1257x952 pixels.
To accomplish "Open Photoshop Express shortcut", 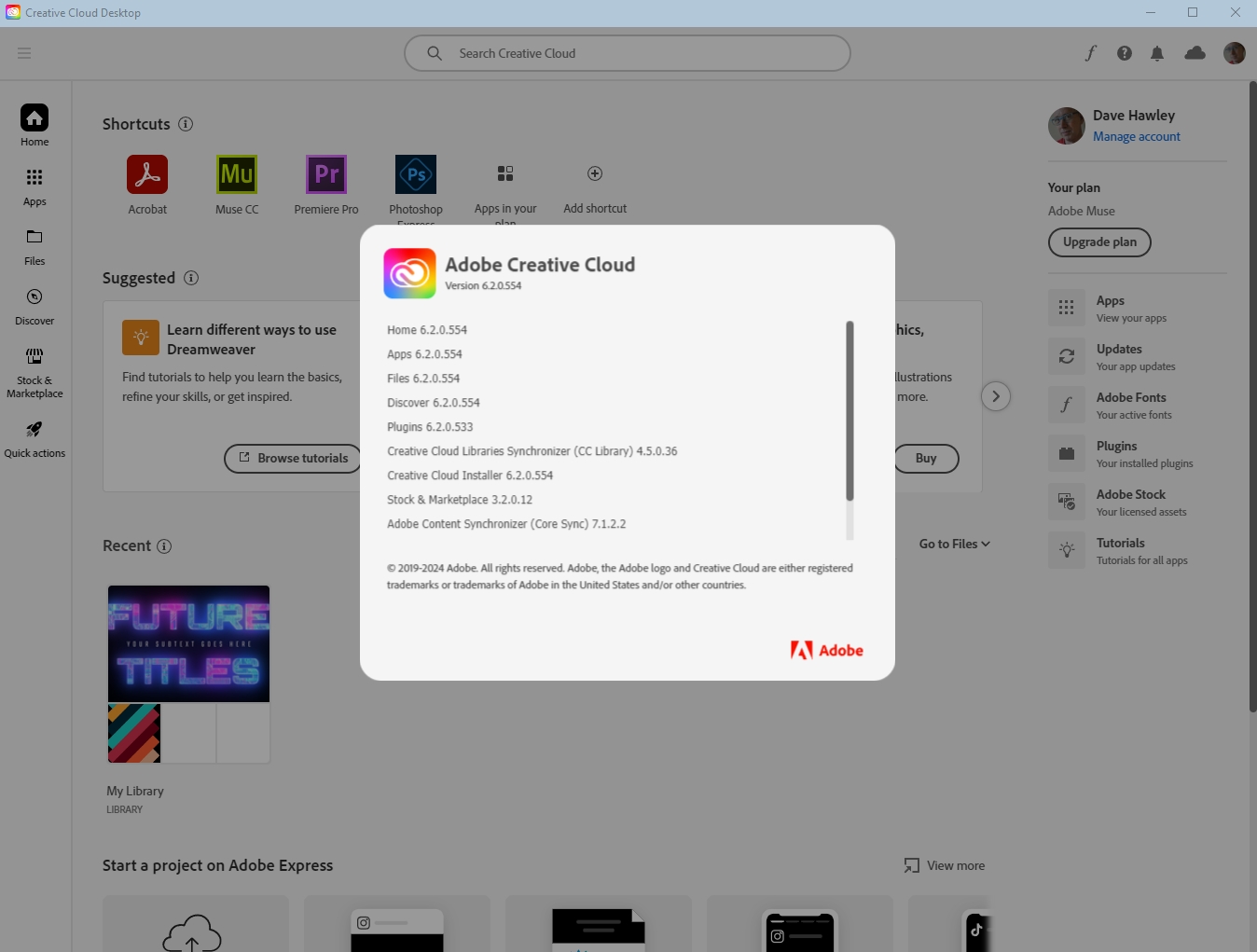I will (x=415, y=173).
